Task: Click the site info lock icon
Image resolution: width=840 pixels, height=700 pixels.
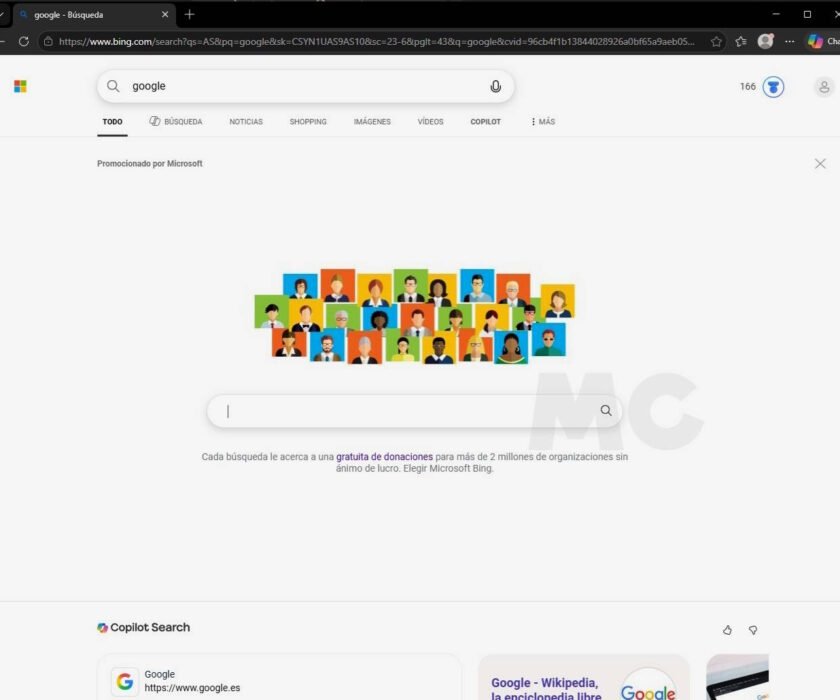Action: pos(48,41)
